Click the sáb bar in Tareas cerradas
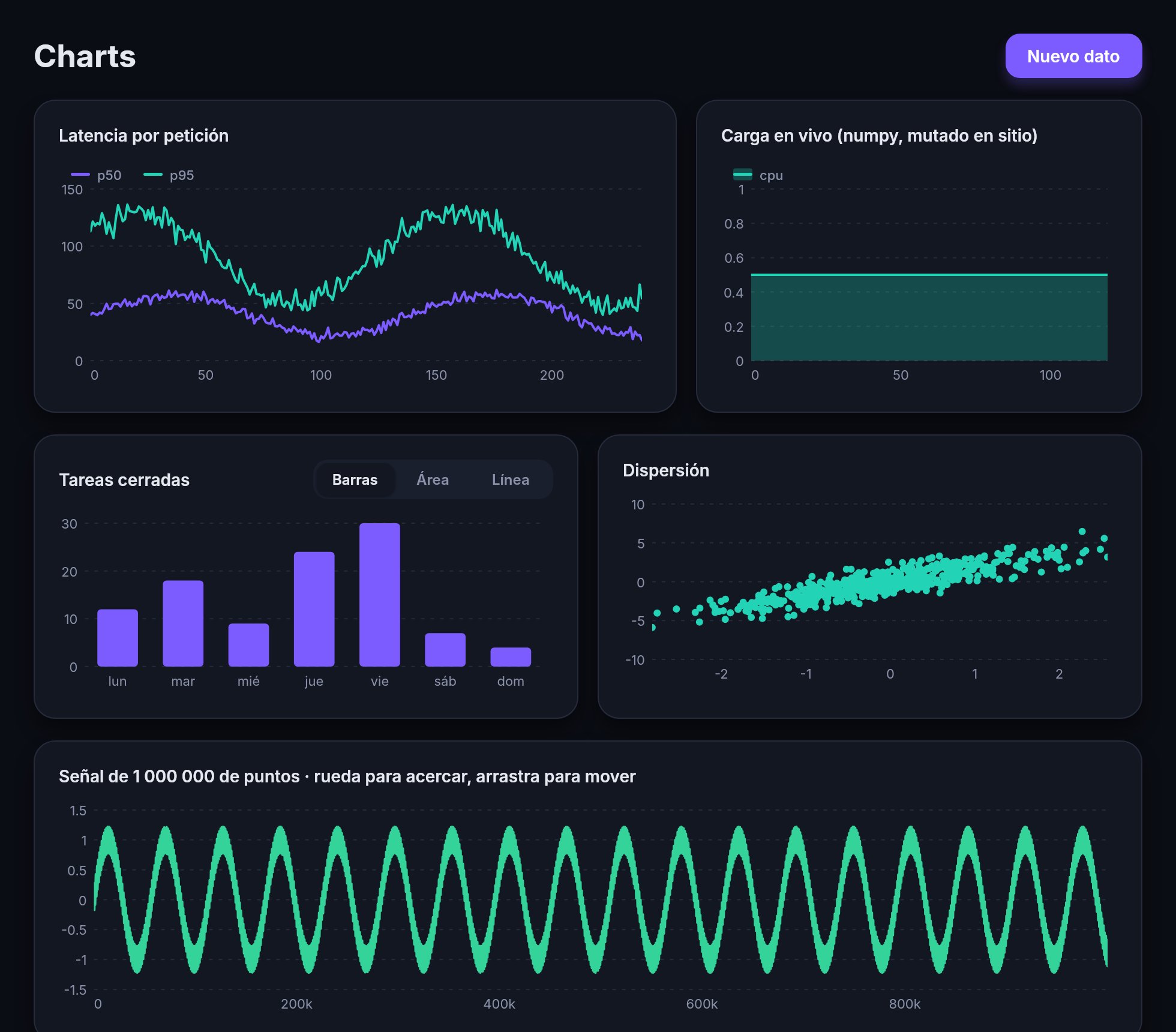This screenshot has height=1032, width=1176. [x=445, y=650]
